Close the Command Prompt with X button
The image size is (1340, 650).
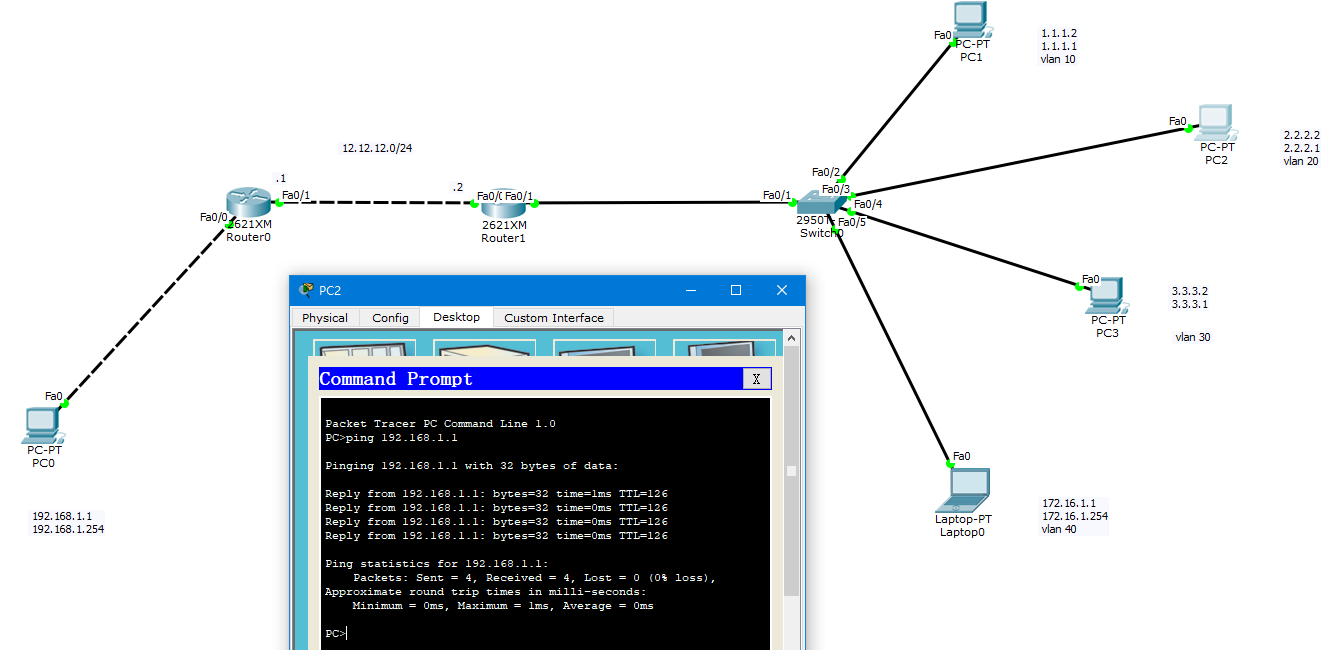757,379
